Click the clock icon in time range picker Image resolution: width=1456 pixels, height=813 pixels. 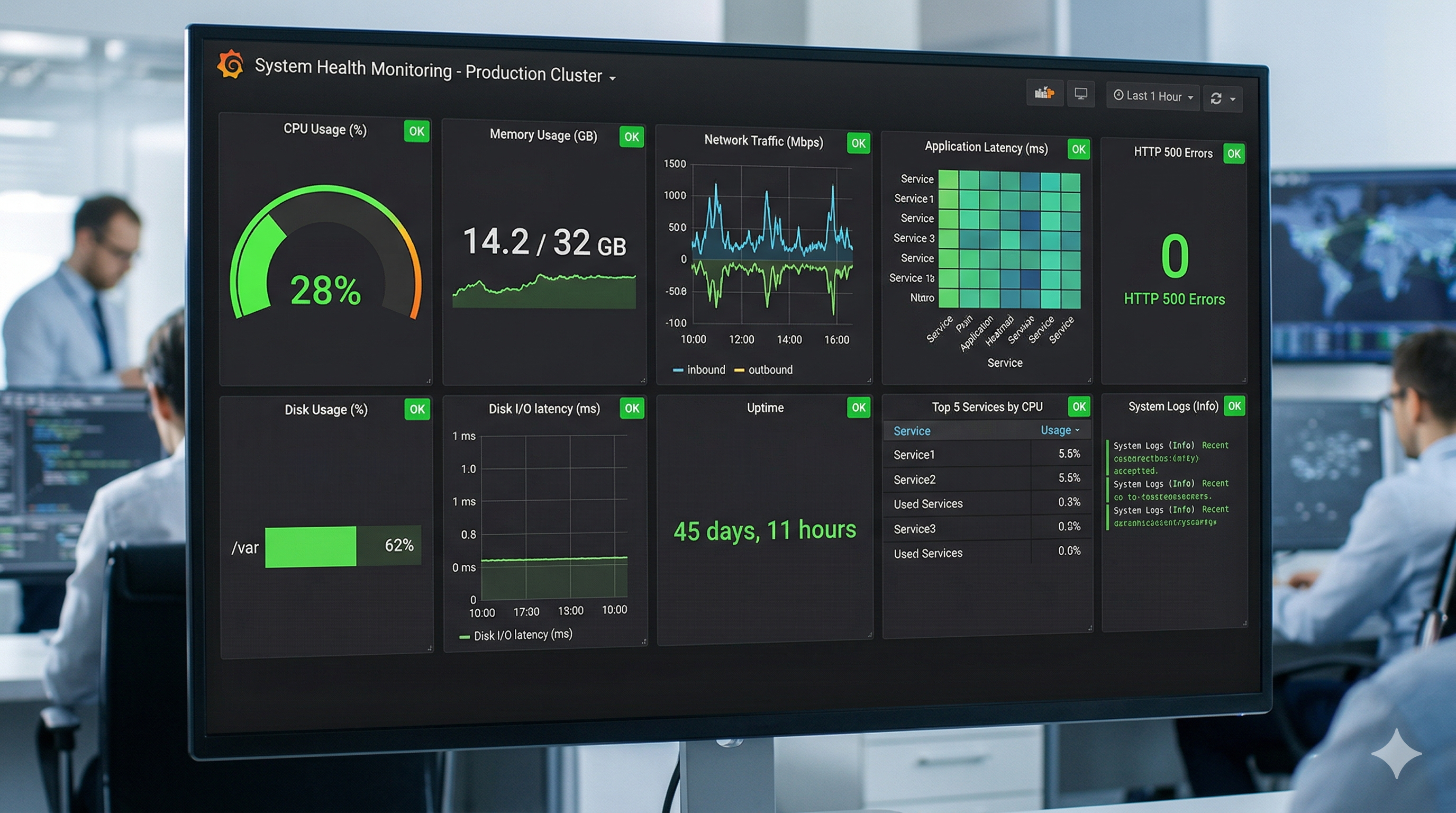1120,96
